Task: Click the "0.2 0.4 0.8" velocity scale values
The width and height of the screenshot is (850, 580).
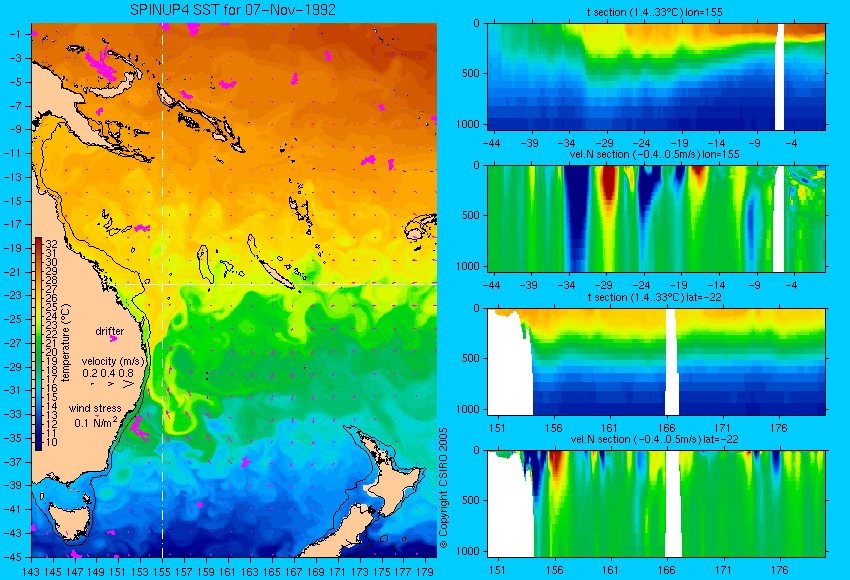Action: tap(108, 373)
